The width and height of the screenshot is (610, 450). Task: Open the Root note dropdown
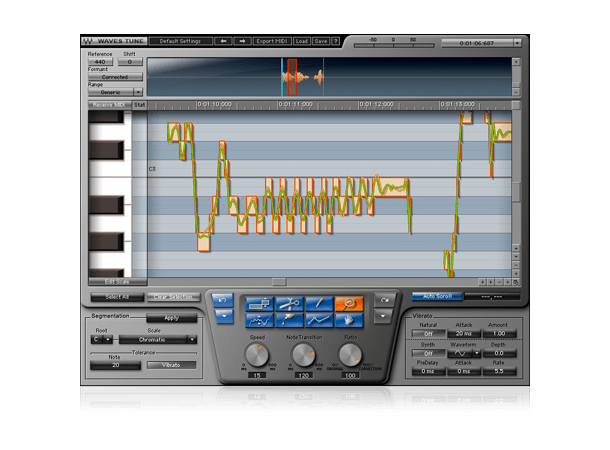109,340
